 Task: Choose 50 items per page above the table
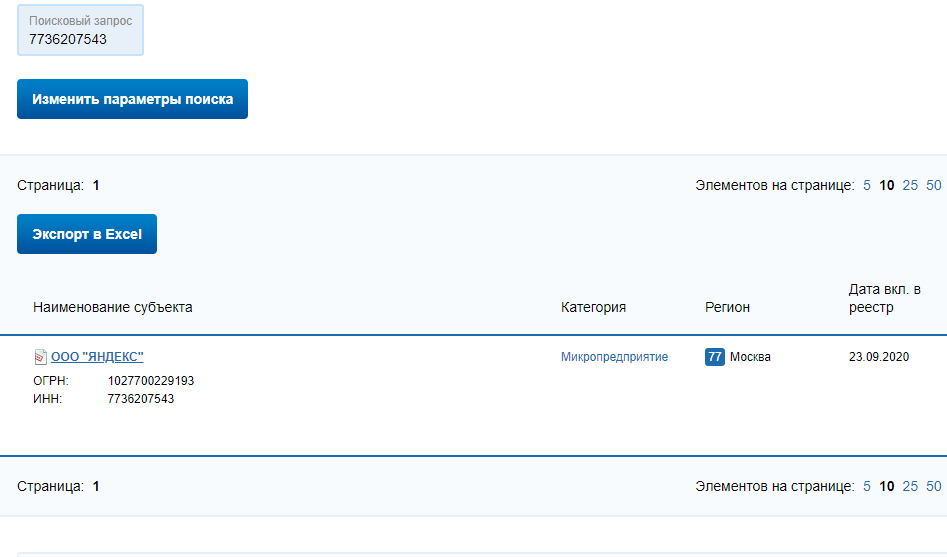coord(934,185)
